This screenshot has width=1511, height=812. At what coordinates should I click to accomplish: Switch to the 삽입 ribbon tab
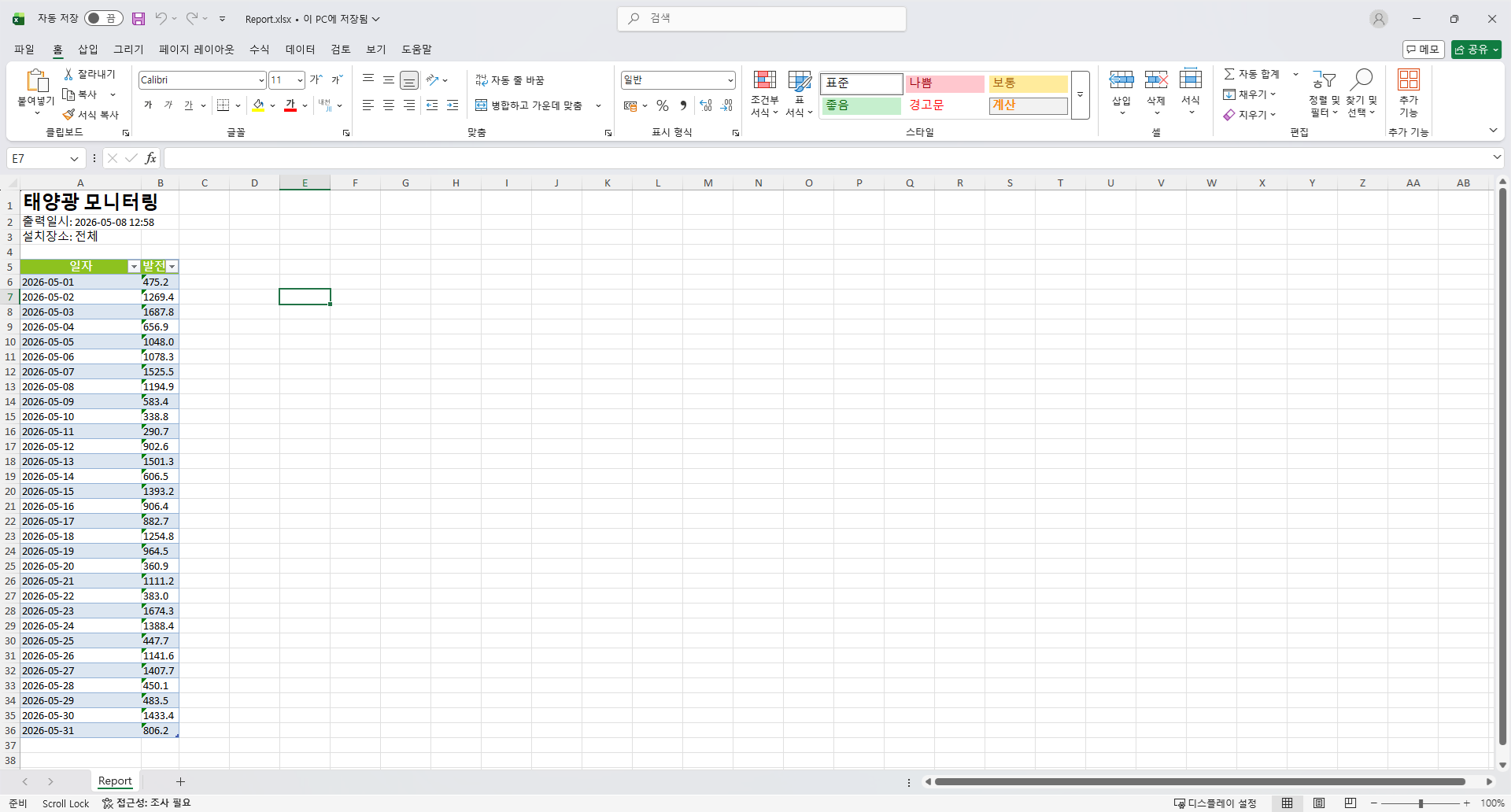[88, 49]
